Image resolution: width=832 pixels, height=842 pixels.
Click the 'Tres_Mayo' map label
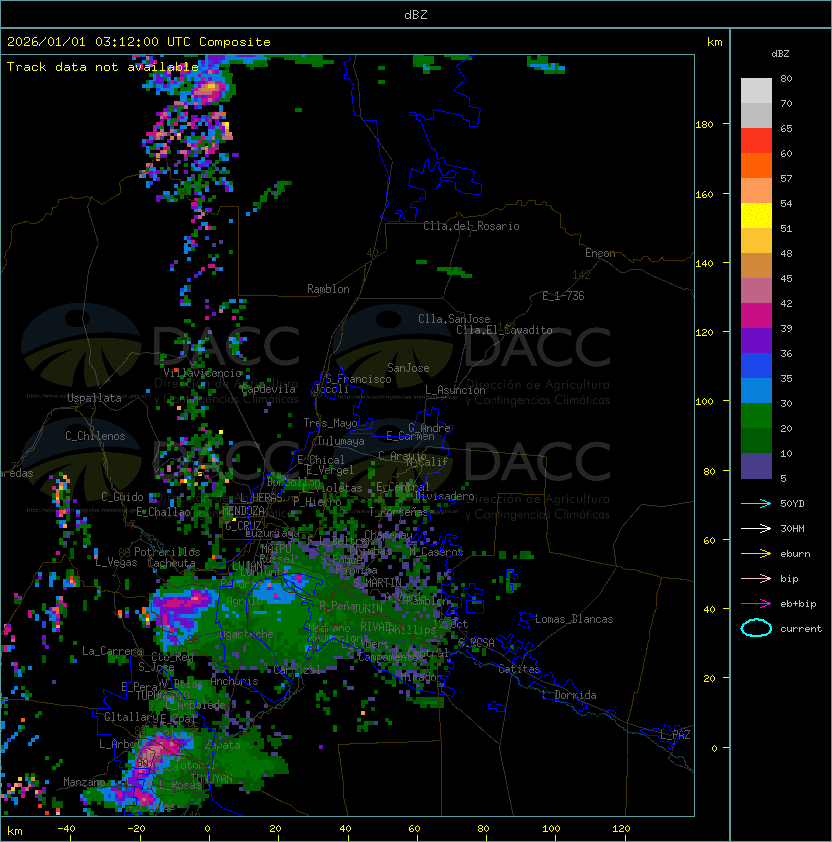[330, 423]
